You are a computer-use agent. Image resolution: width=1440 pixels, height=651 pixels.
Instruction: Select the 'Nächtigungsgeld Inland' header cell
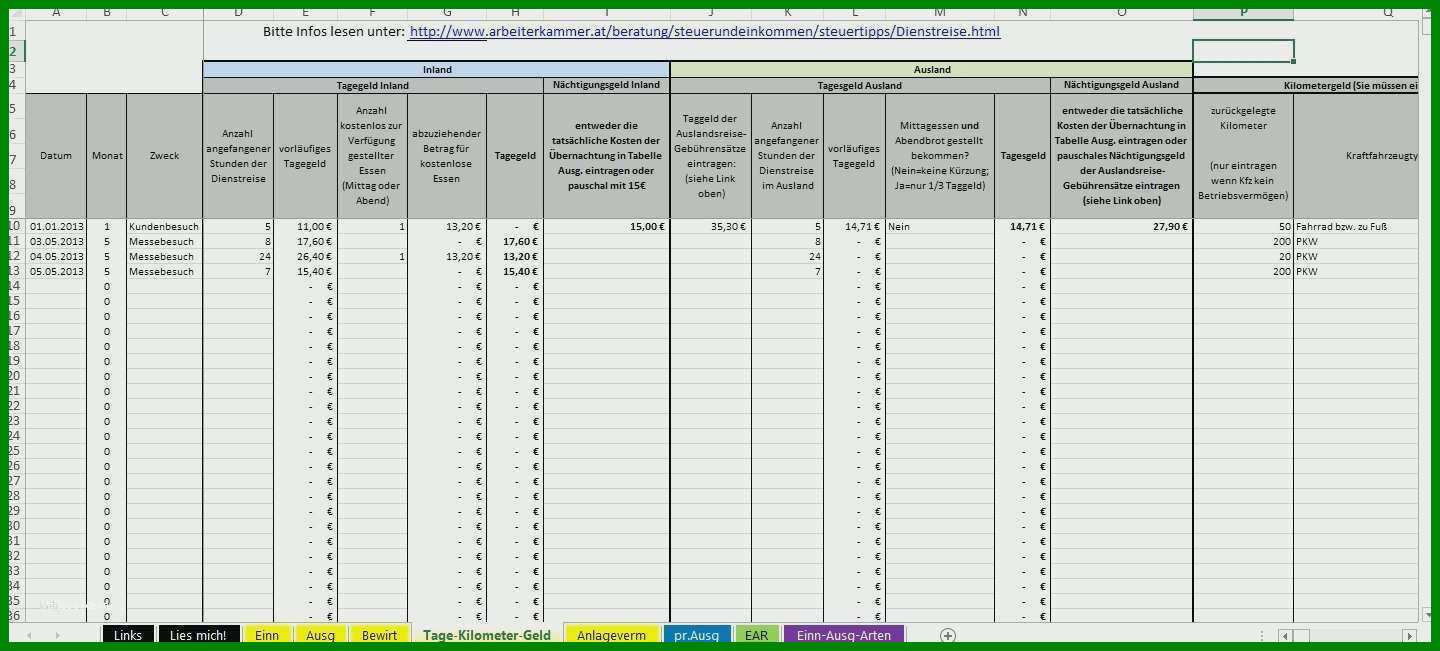point(607,86)
